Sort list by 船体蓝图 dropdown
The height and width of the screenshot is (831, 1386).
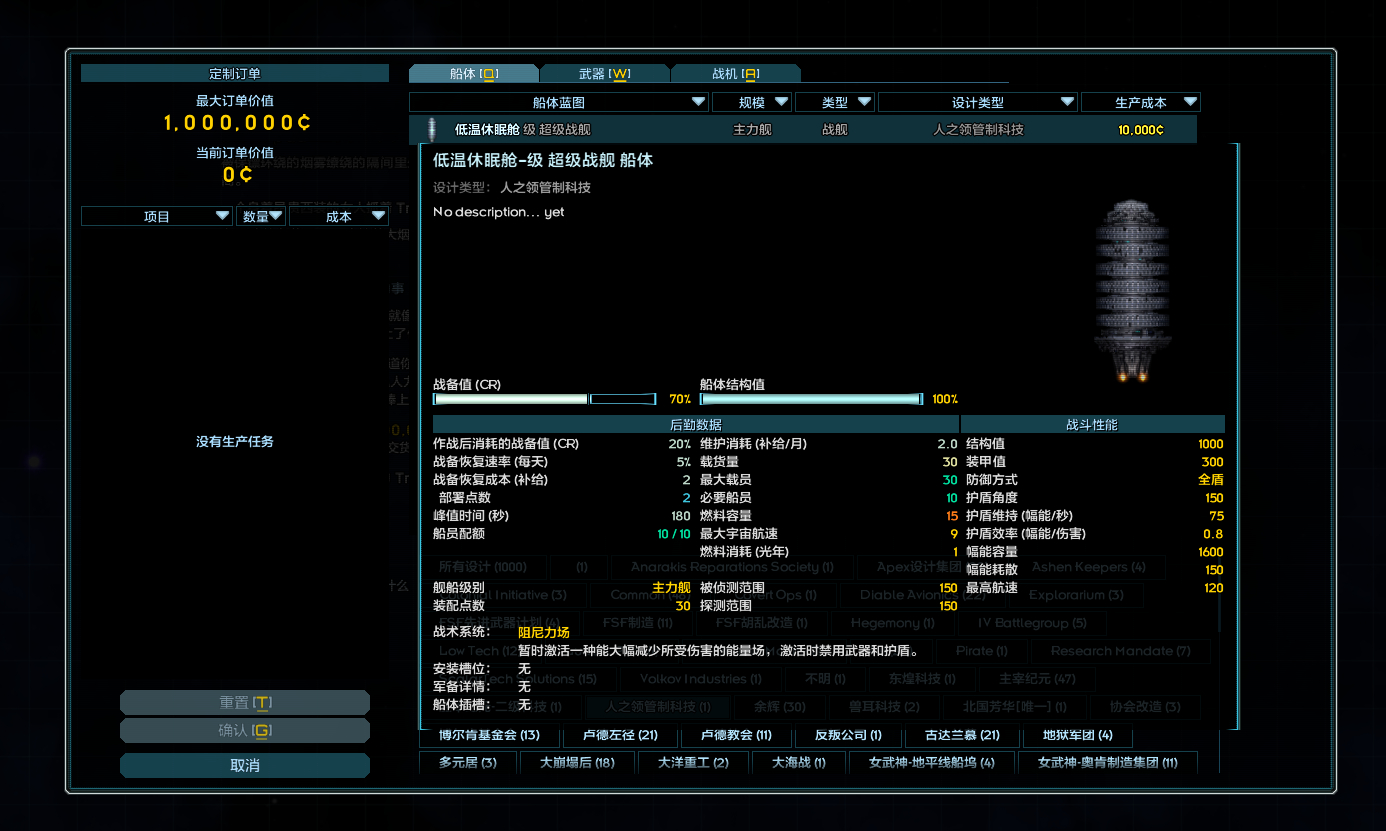pos(559,102)
